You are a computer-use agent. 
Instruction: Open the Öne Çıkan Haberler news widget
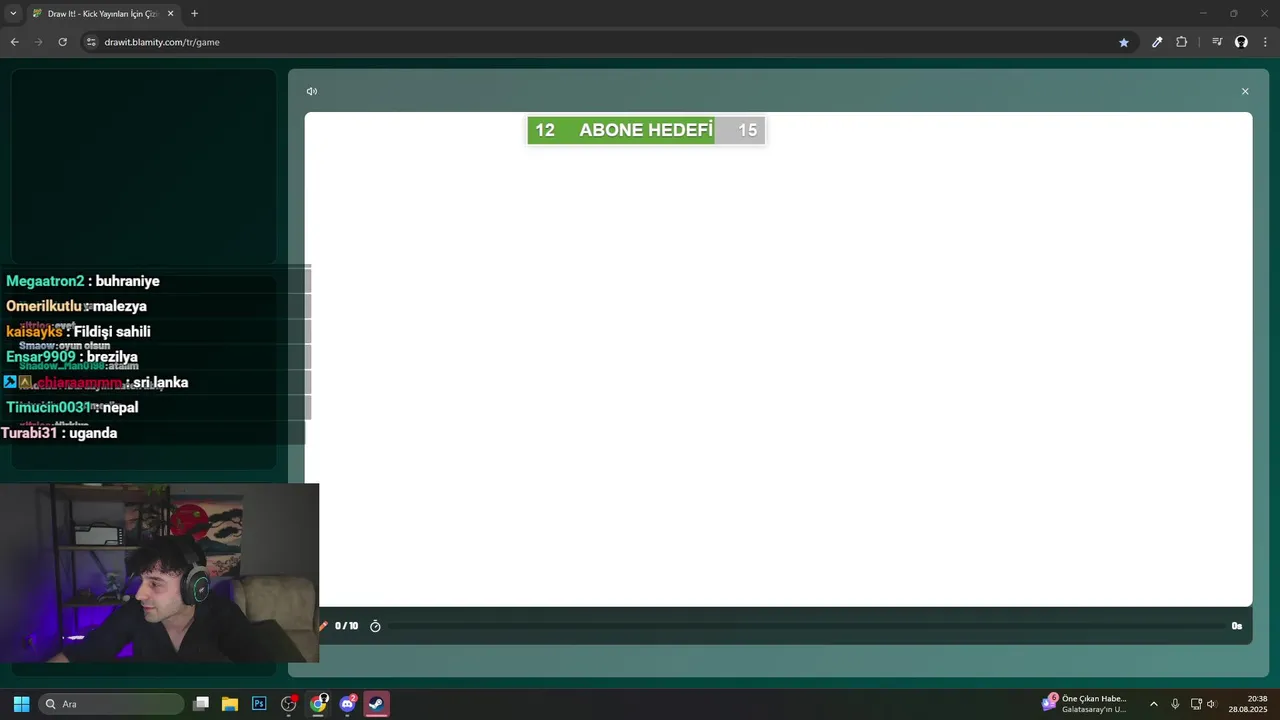click(1085, 704)
